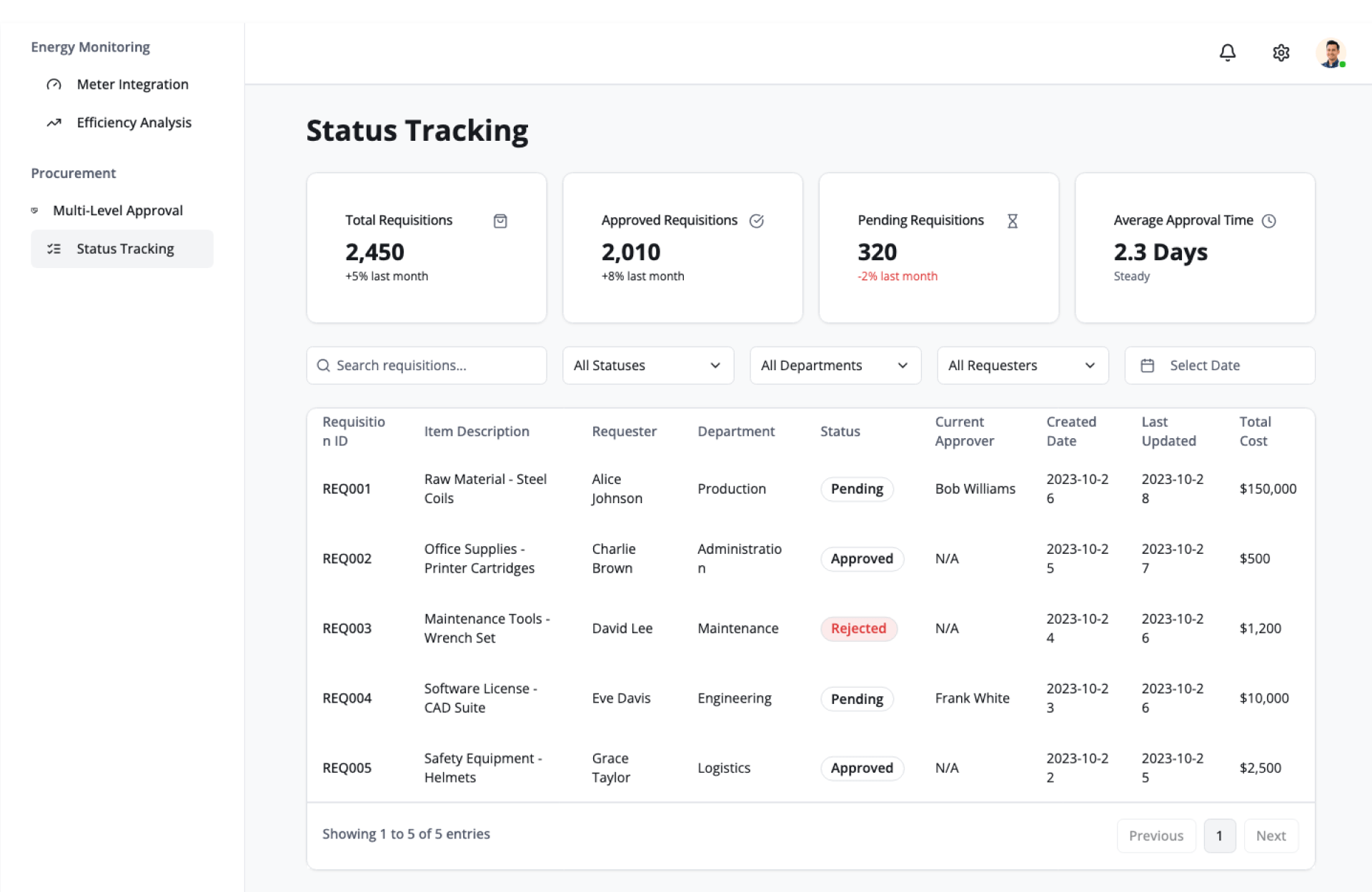This screenshot has height=892, width=1372.
Task: Open settings gear icon
Action: point(1281,53)
